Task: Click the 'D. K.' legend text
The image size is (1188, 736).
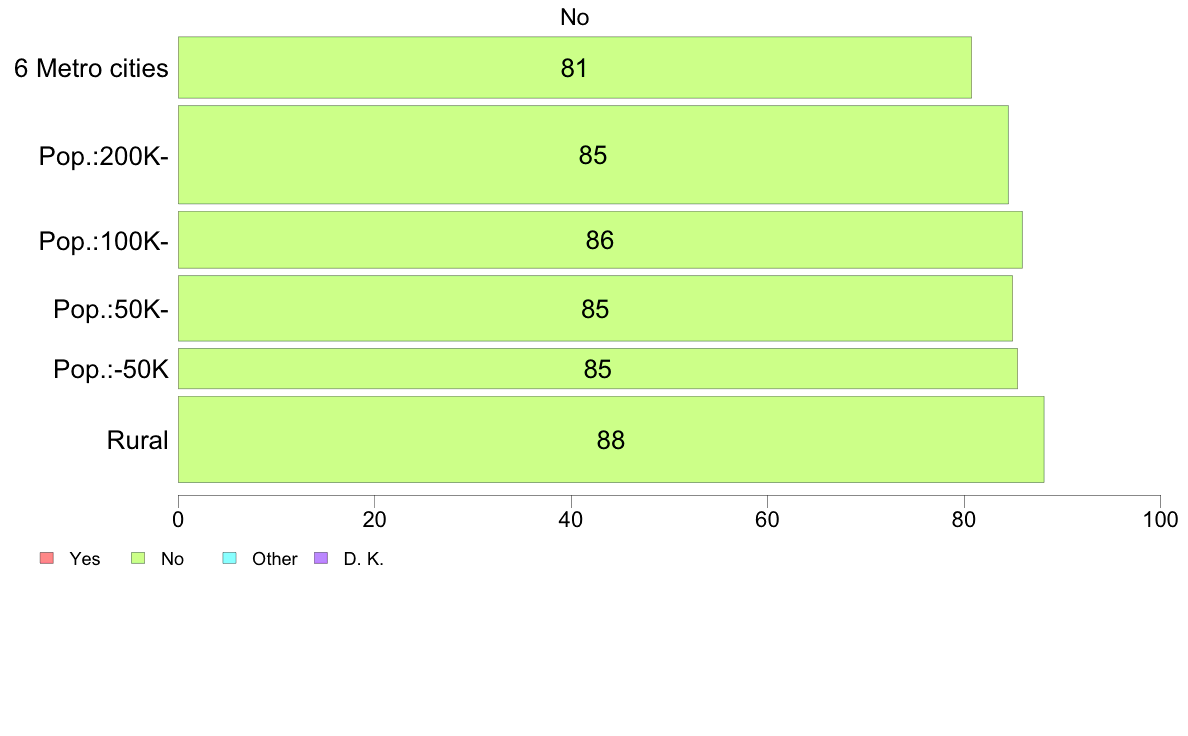Action: click(x=364, y=559)
